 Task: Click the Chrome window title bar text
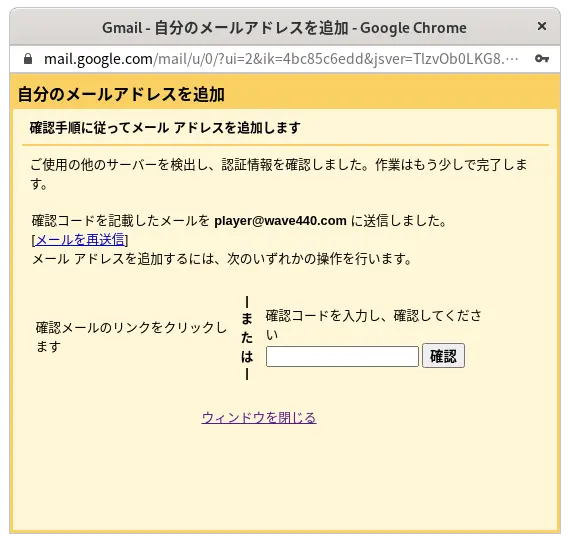click(x=284, y=28)
